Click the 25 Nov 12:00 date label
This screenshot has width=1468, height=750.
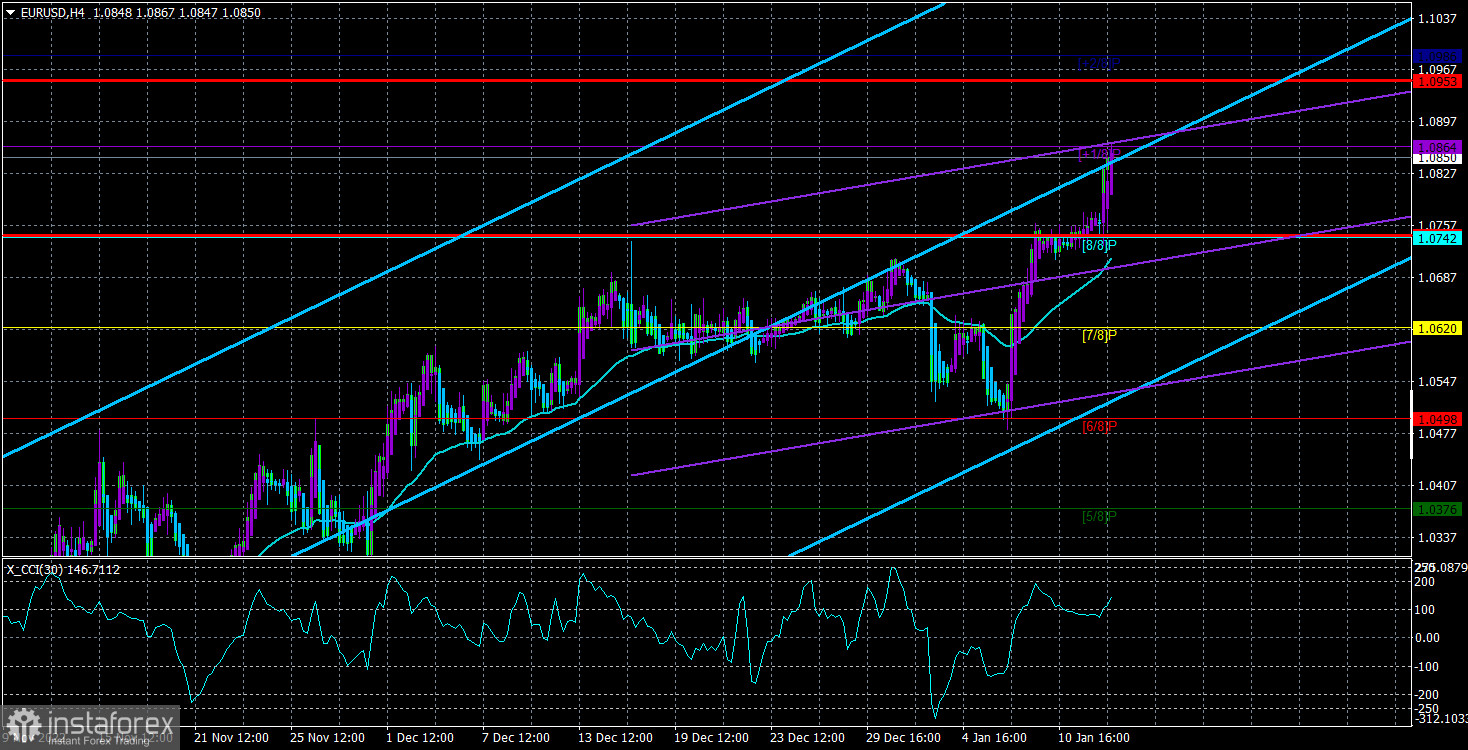[x=327, y=738]
